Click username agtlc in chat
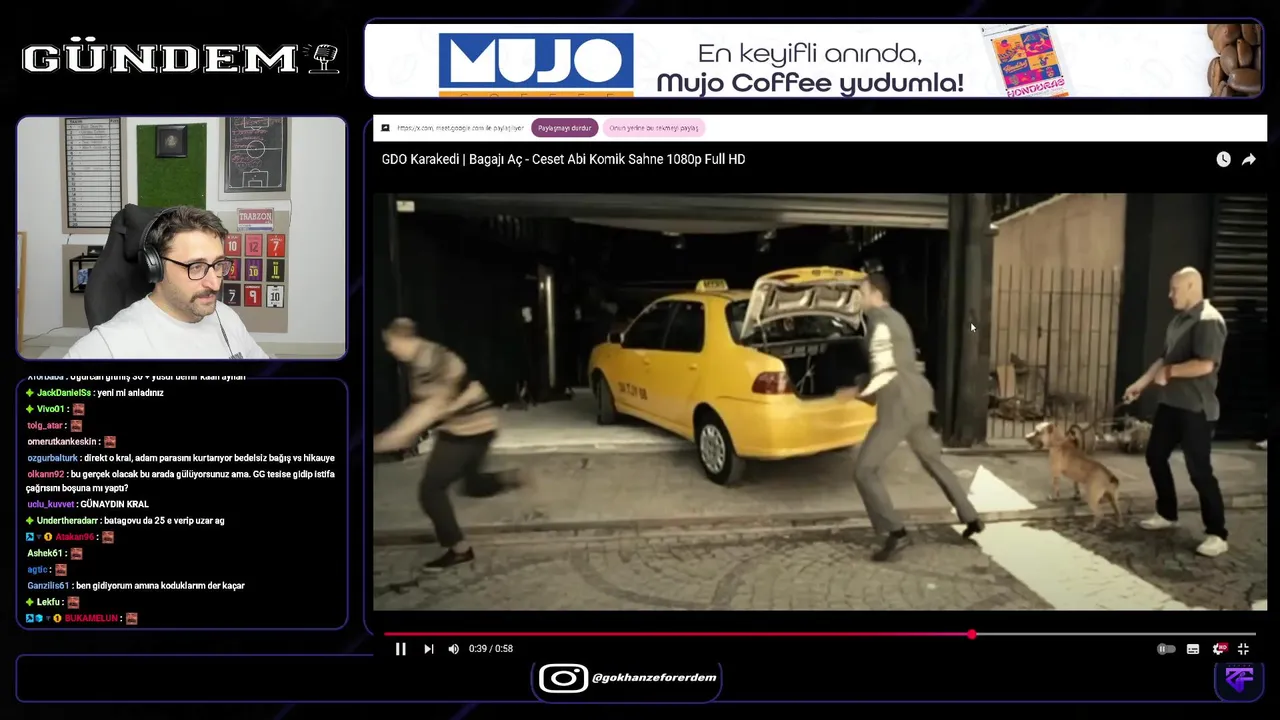 (x=38, y=569)
